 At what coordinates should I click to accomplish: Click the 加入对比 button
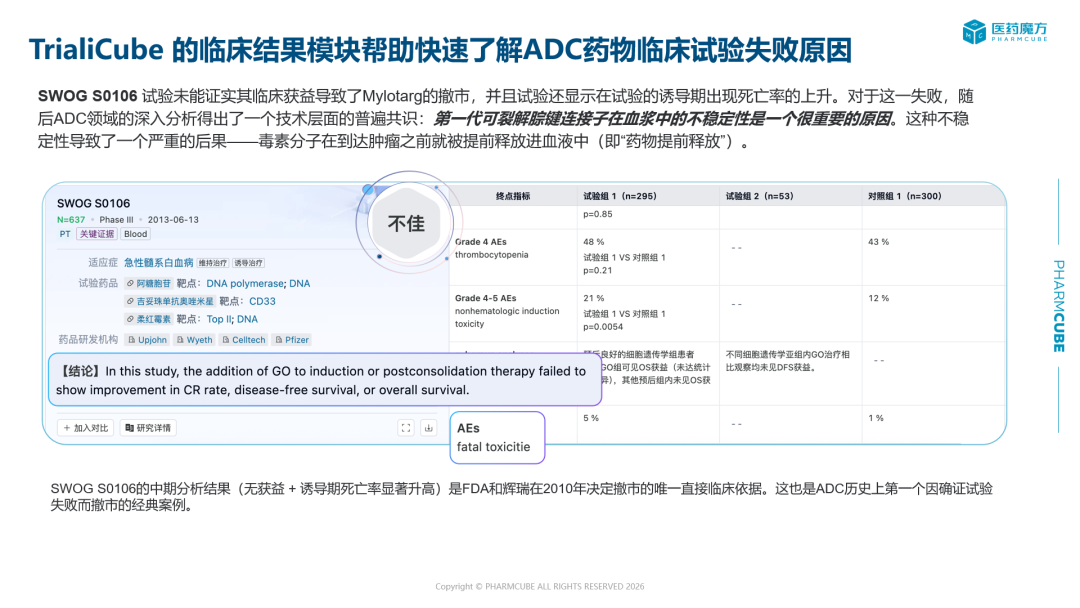click(x=86, y=428)
